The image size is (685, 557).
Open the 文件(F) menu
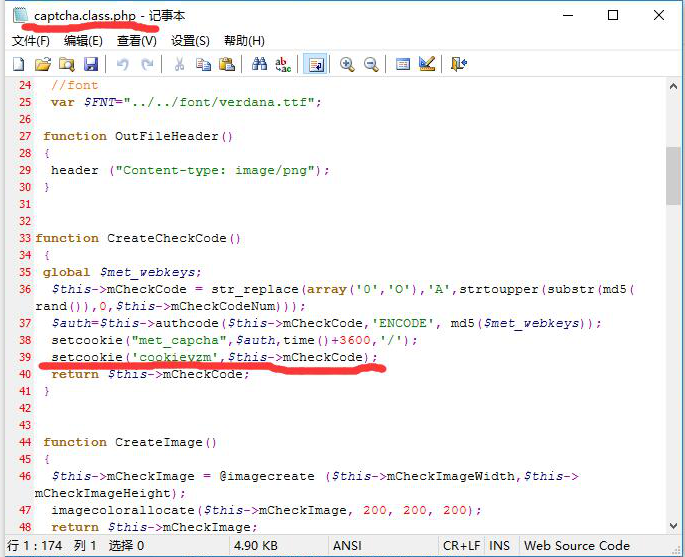[x=31, y=41]
